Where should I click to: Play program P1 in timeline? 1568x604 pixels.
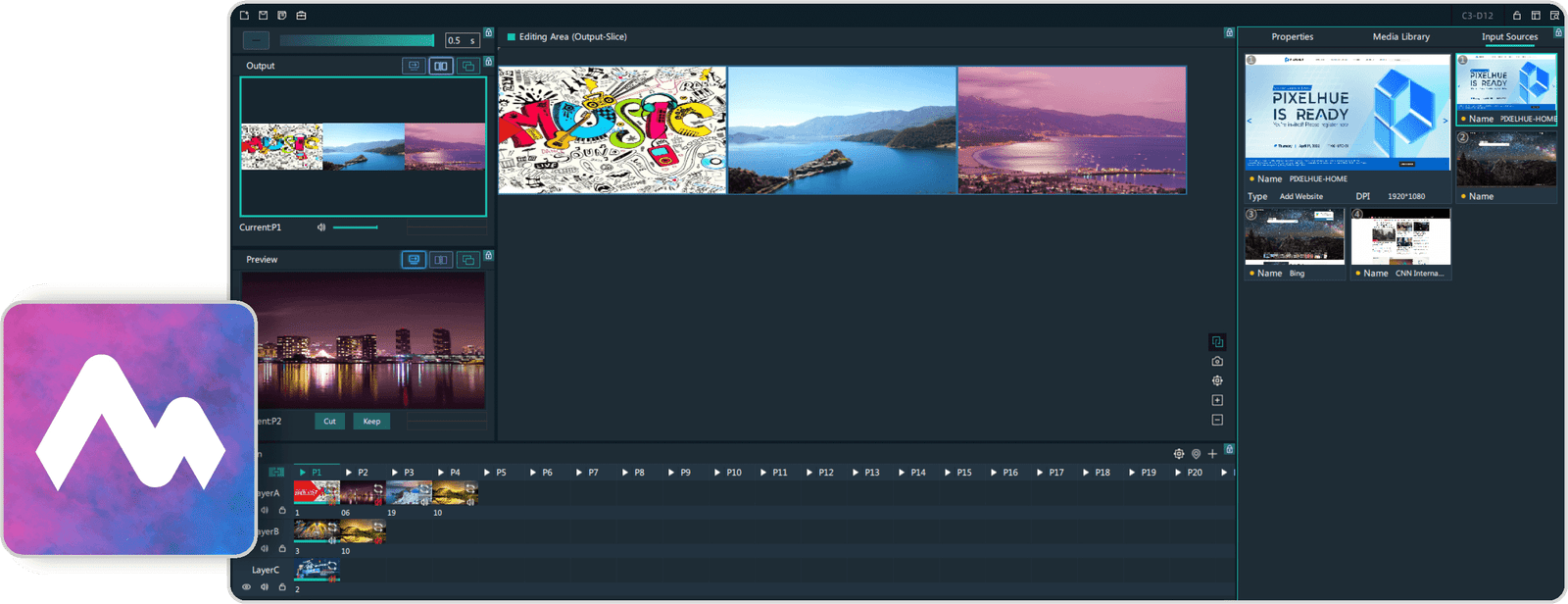click(x=303, y=473)
